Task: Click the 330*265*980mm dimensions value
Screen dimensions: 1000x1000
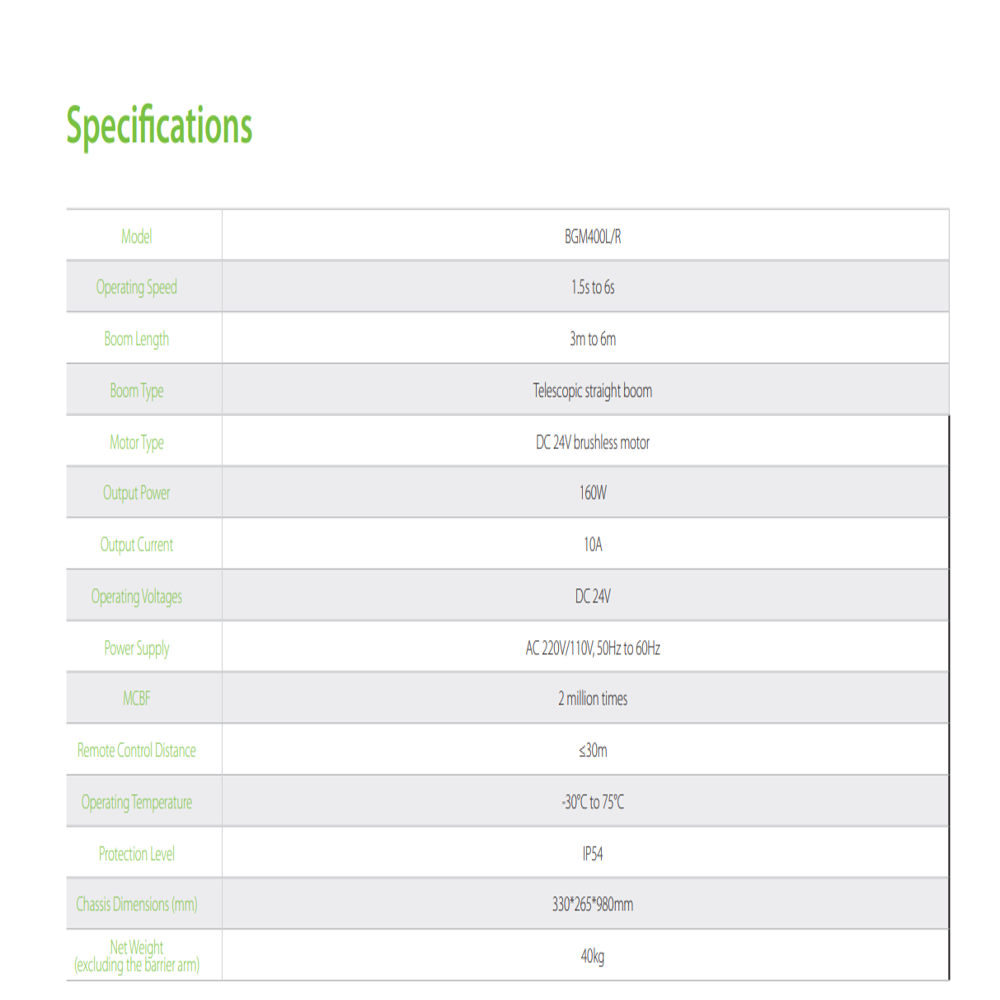Action: (x=592, y=904)
